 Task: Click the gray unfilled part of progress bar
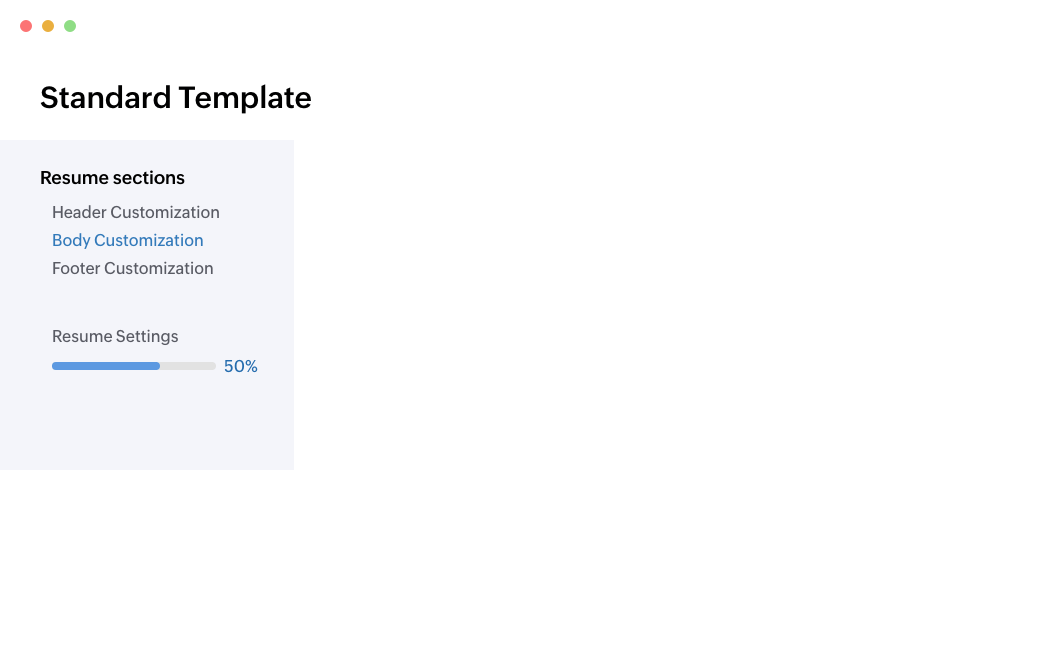tap(188, 366)
